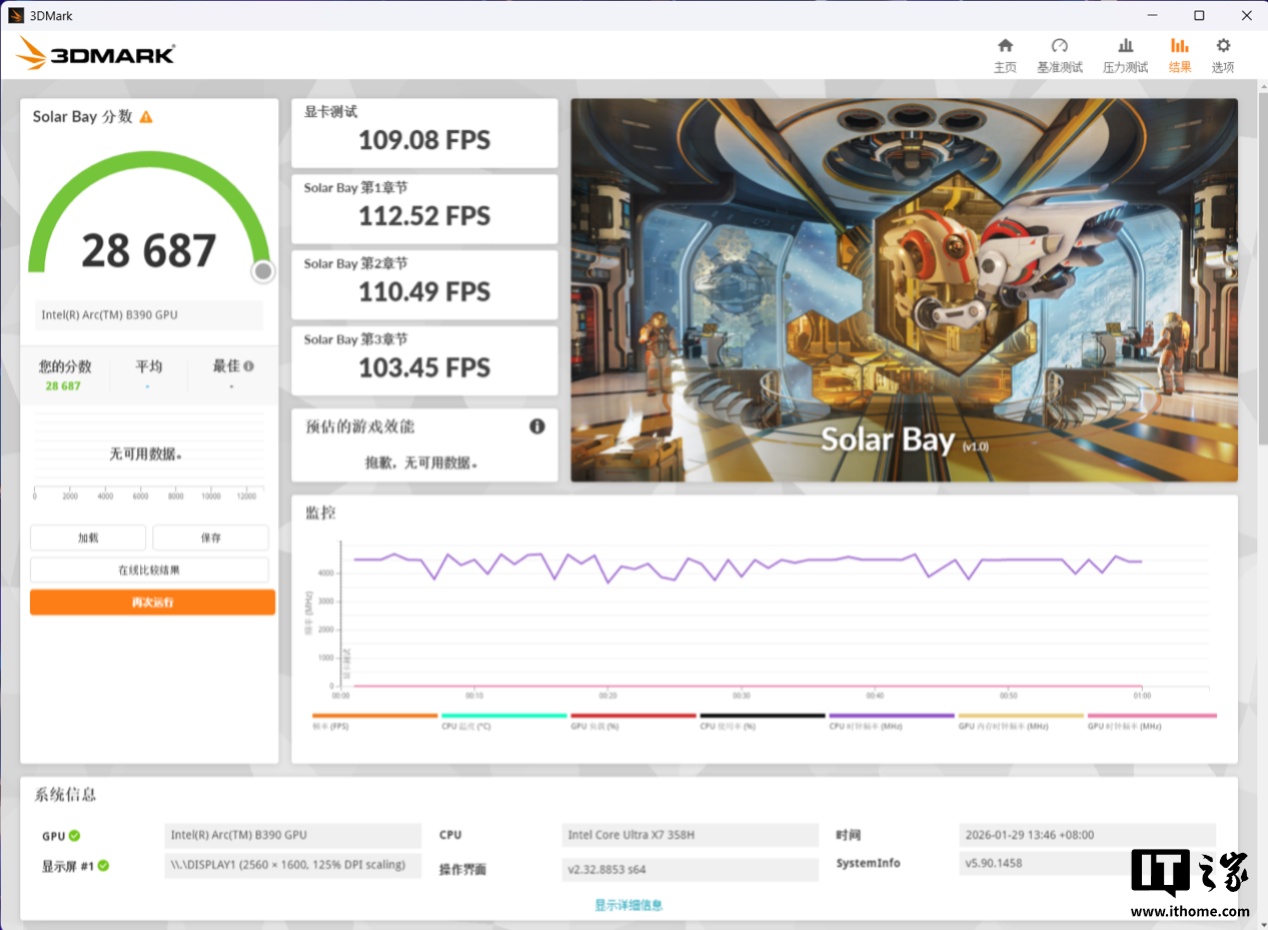The image size is (1268, 930).
Task: Open the 选项 options tab
Action: tap(1223, 55)
